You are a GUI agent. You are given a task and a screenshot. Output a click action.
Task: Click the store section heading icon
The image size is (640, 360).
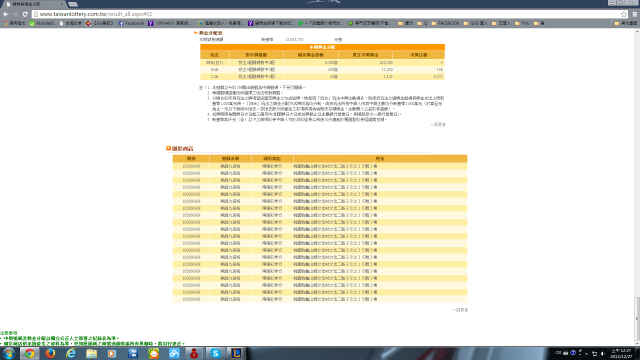(x=169, y=148)
